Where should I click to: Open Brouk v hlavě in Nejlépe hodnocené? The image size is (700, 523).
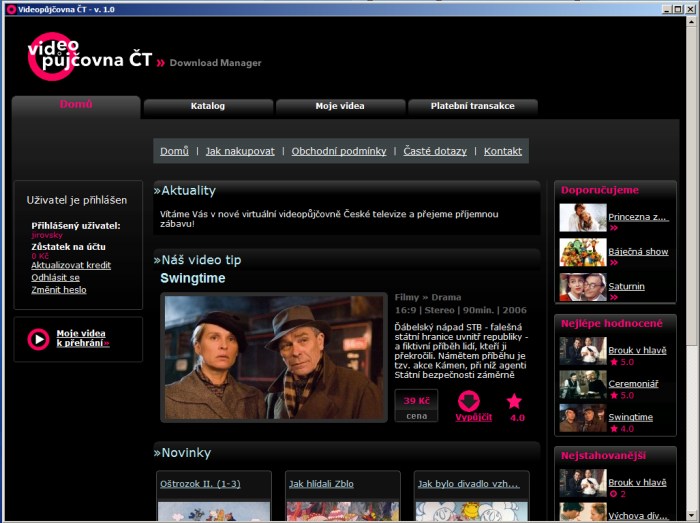(x=637, y=350)
